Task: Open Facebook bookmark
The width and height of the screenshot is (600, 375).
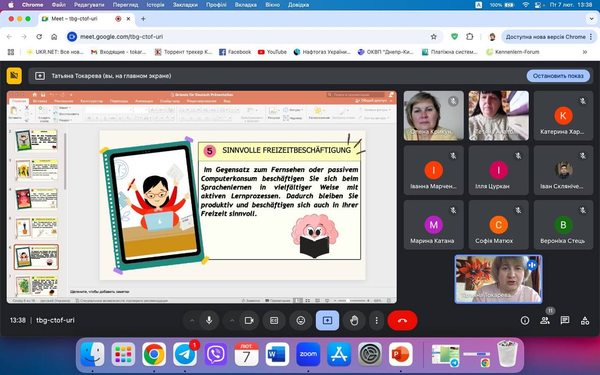Action: coord(235,52)
